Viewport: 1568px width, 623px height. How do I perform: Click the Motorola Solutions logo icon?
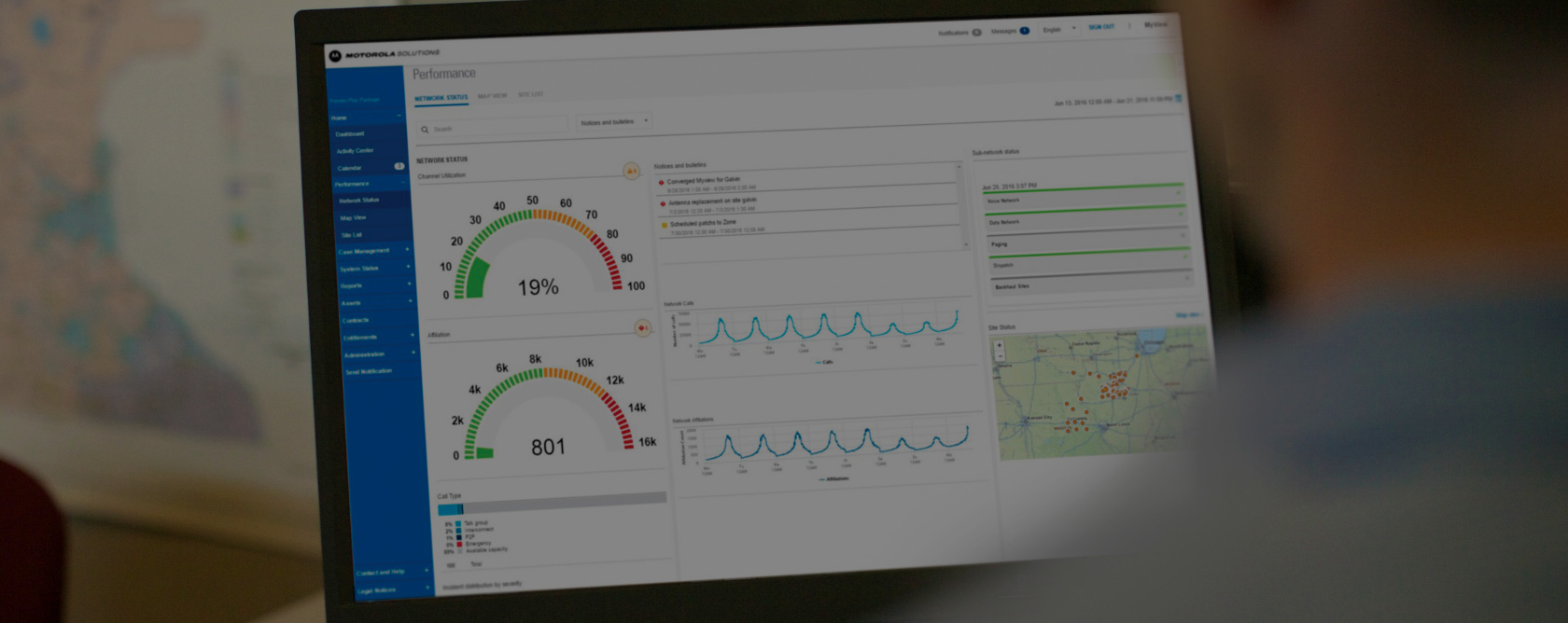pyautogui.click(x=335, y=56)
